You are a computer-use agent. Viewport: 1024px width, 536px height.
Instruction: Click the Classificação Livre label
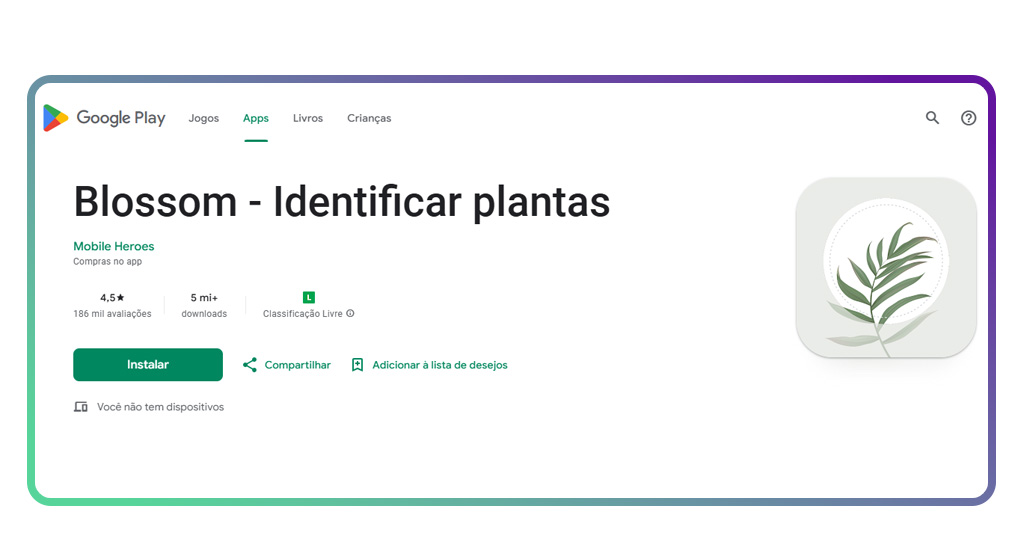point(302,314)
